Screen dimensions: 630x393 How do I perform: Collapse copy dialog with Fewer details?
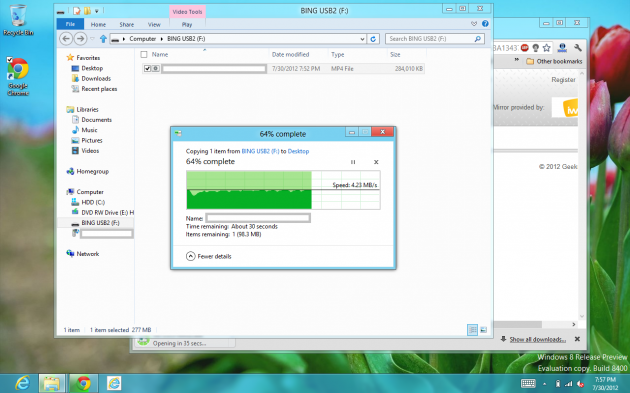(x=209, y=256)
